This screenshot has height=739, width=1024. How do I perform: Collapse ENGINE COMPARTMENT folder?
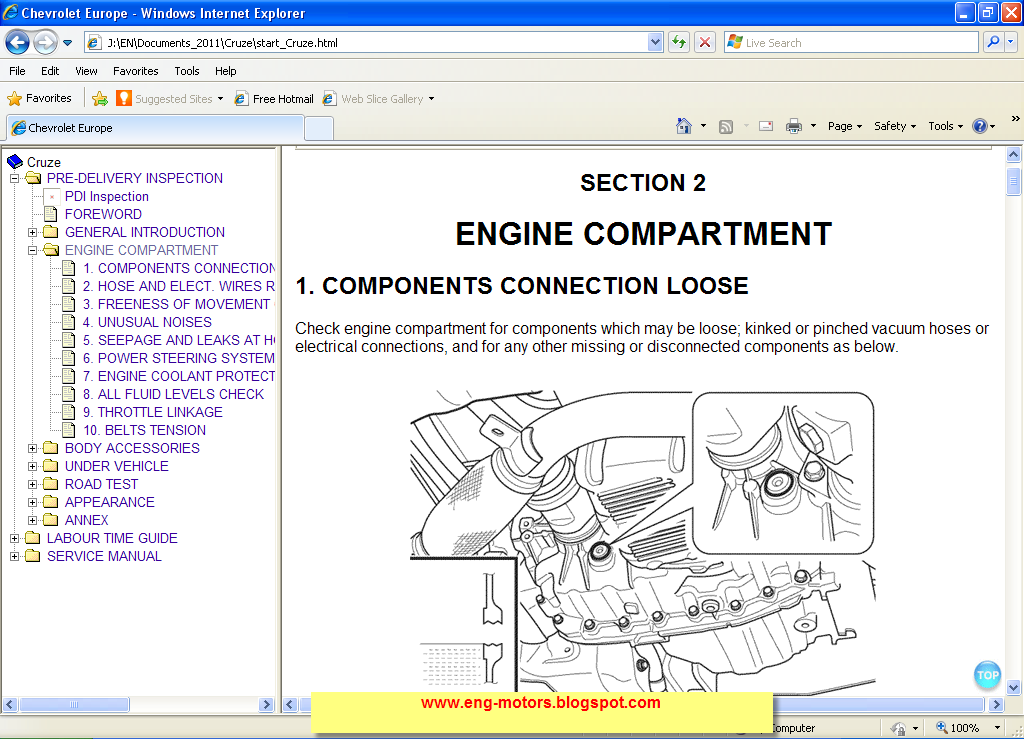(33, 250)
